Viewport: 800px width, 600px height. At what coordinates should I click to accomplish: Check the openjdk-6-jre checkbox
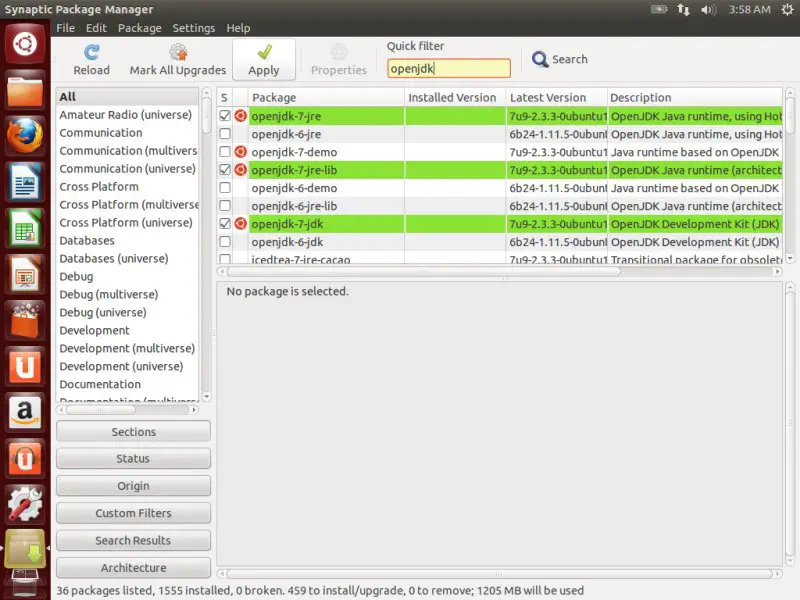[225, 134]
